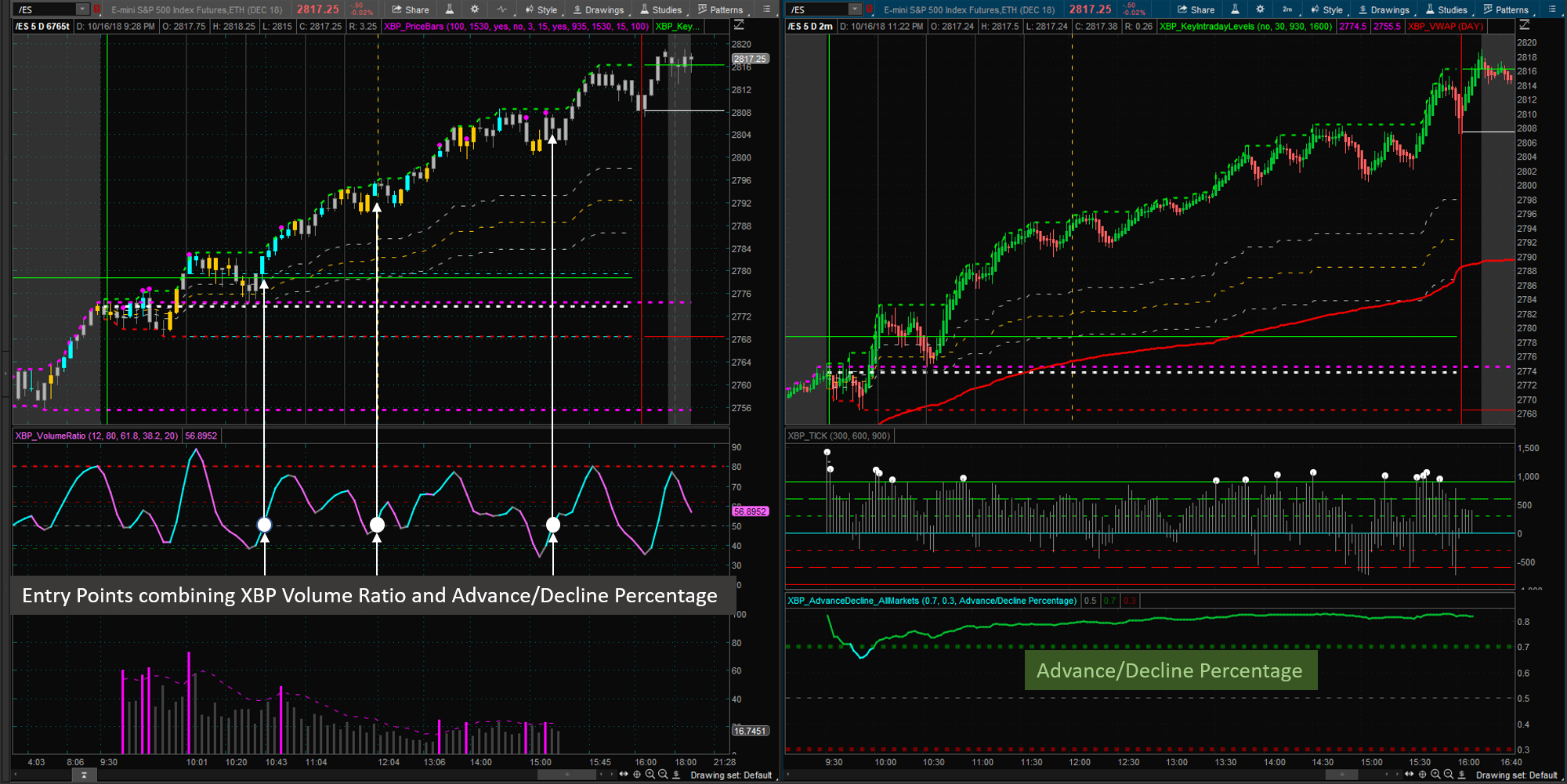Screen dimensions: 1567x784
Task: Open the flask icon in left chart toolbar
Action: [x=450, y=9]
